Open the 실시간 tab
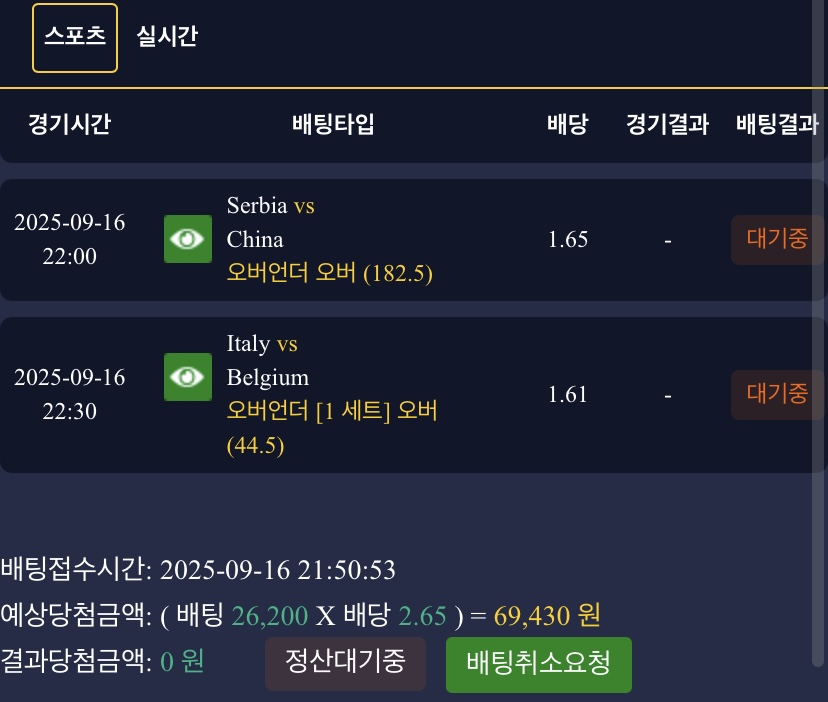Viewport: 828px width, 702px height. point(167,37)
